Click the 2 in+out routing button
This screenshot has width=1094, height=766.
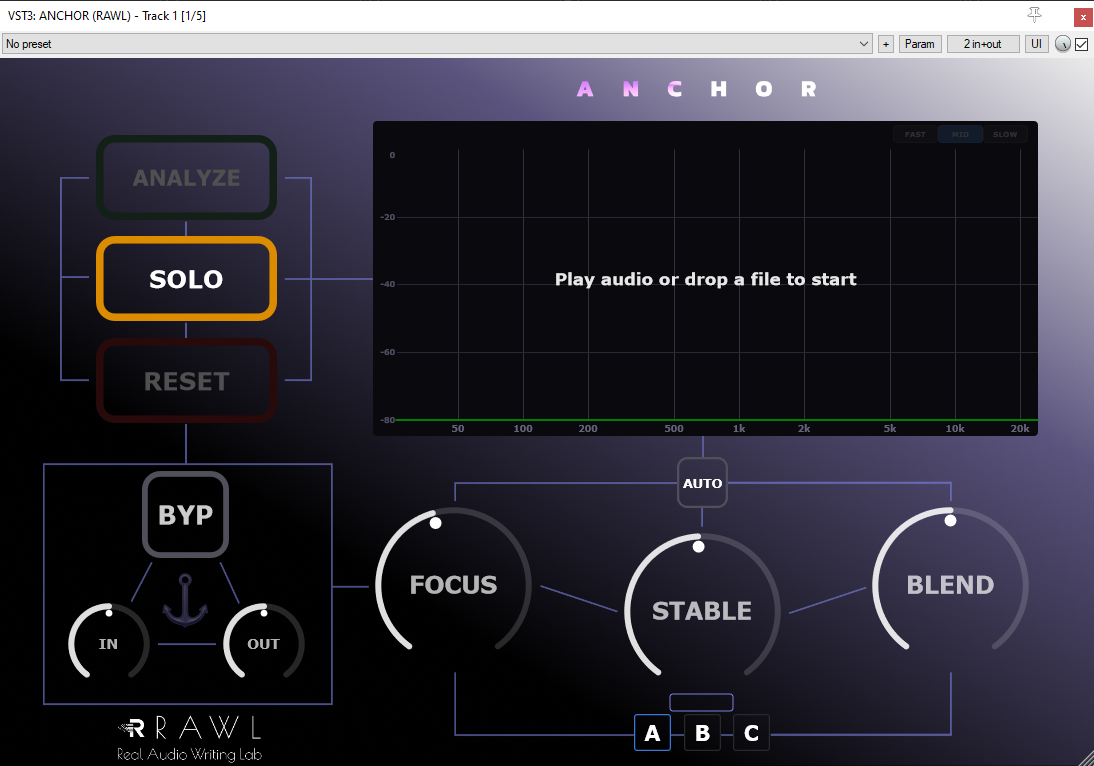pyautogui.click(x=982, y=44)
